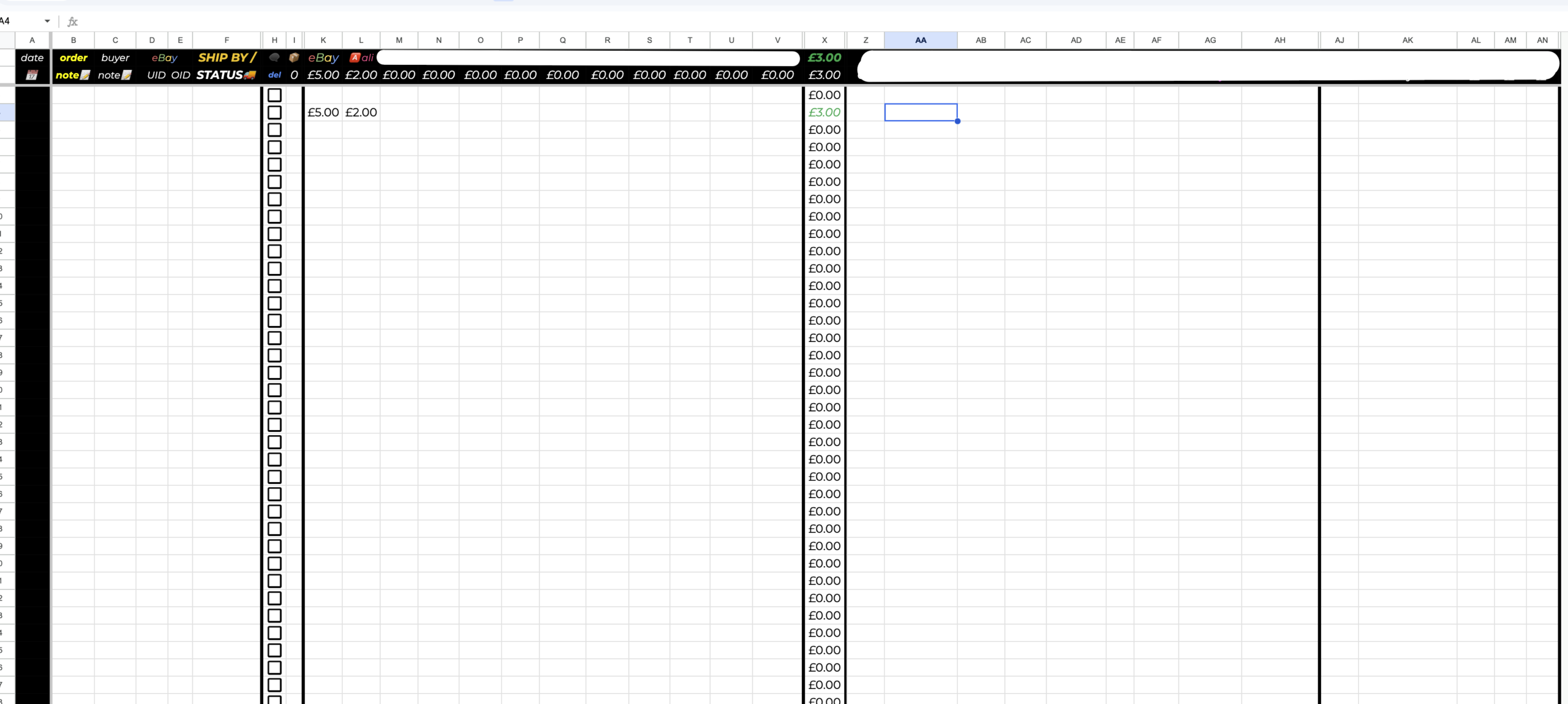1568x704 pixels.
Task: Select column F header
Action: point(226,40)
